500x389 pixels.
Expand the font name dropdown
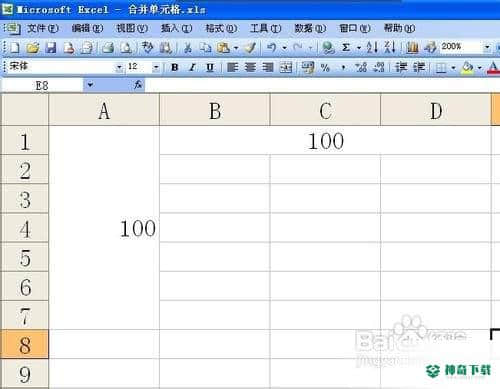[119, 68]
